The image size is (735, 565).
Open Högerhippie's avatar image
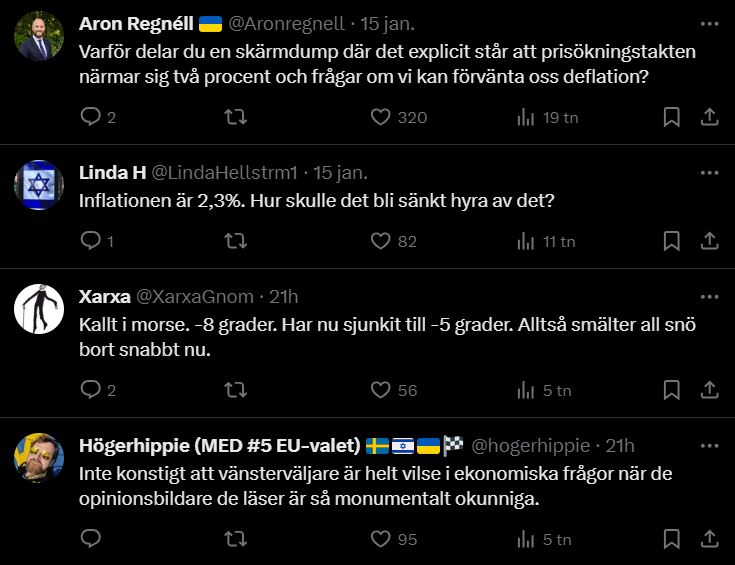(40, 459)
